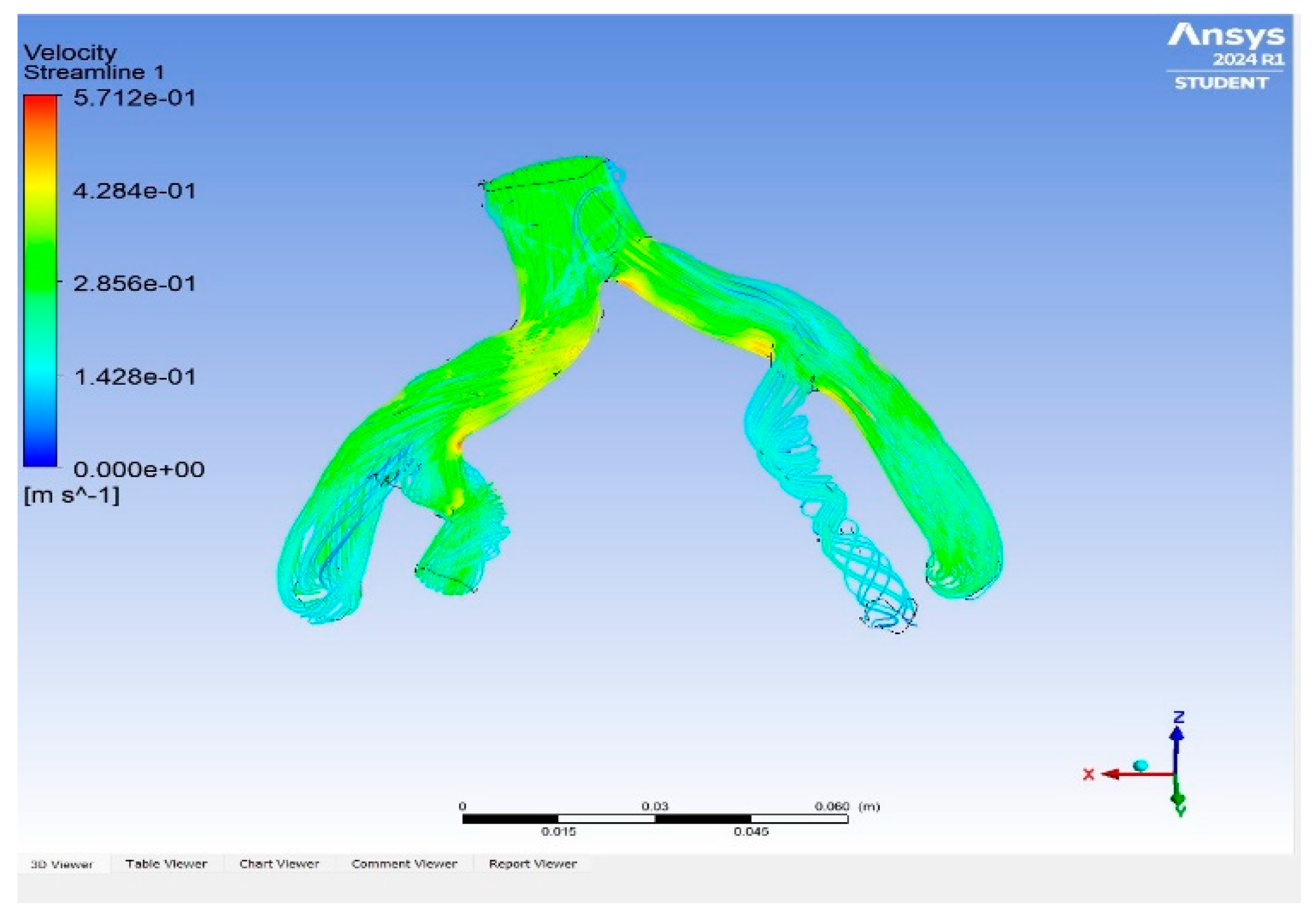The height and width of the screenshot is (920, 1316).
Task: Select the Comment Viewer tab
Action: tap(405, 864)
